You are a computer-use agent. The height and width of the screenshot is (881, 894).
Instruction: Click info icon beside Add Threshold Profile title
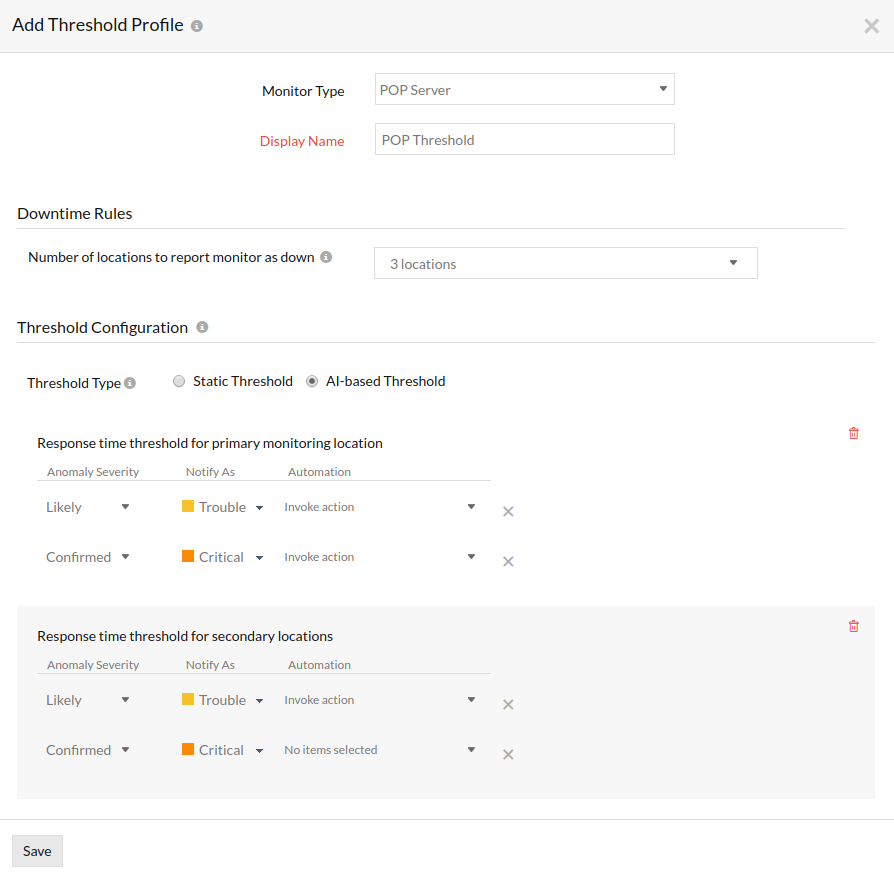tap(197, 26)
